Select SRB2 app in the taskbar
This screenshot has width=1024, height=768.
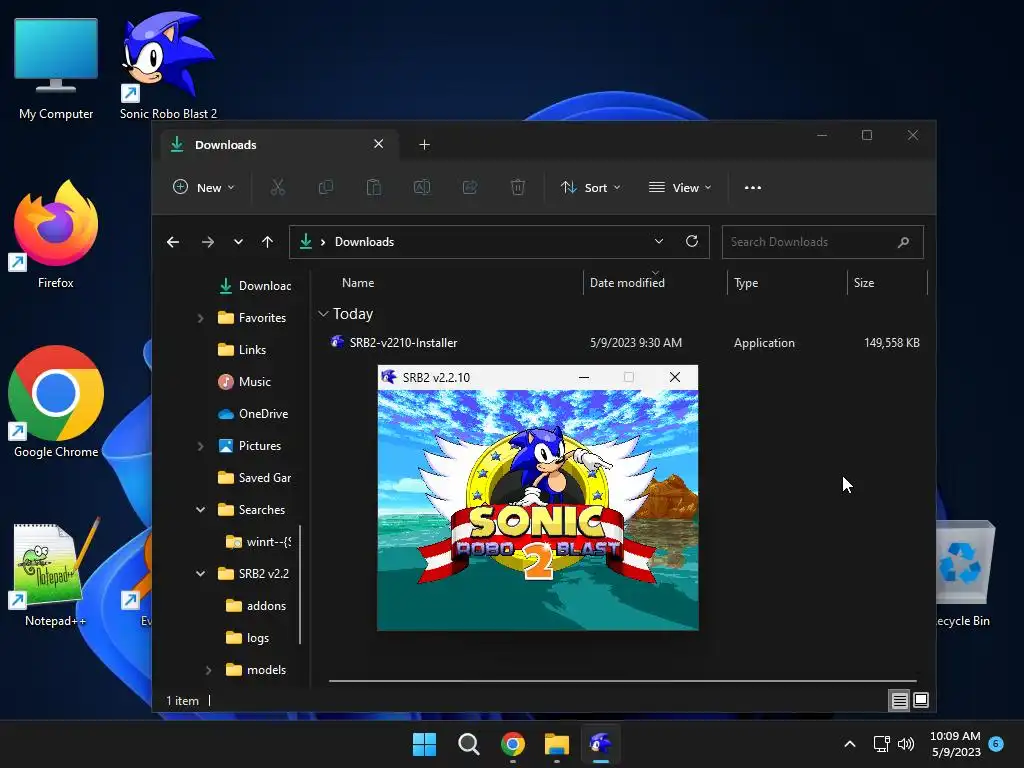(x=601, y=744)
